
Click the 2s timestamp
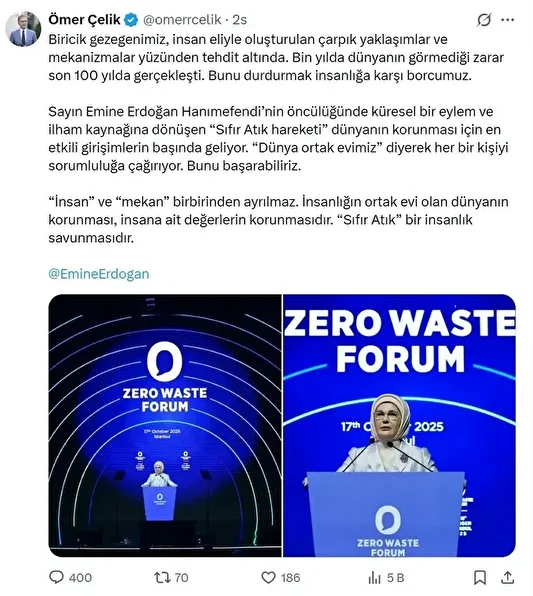coord(240,20)
